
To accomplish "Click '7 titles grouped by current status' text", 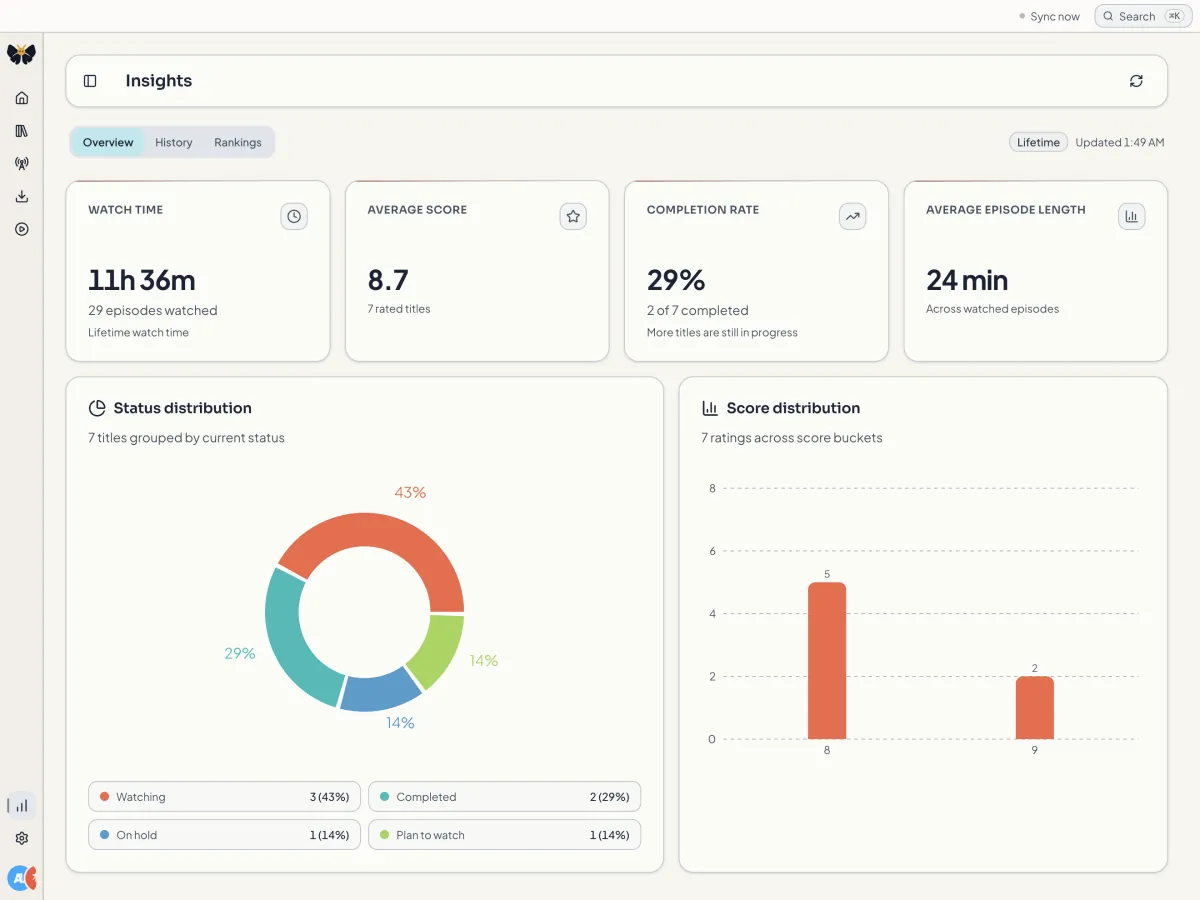I will [x=186, y=438].
